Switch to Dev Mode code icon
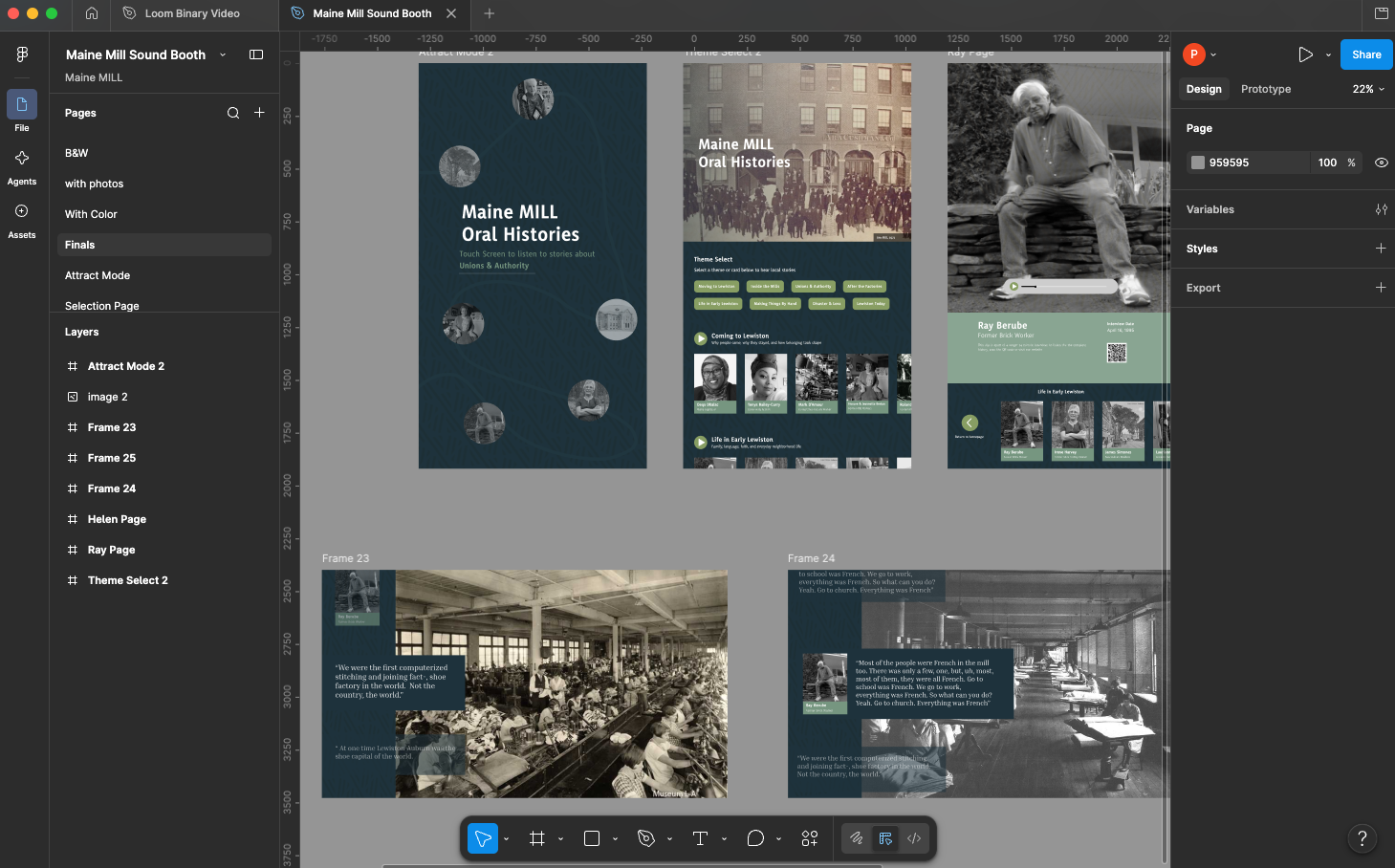Image resolution: width=1395 pixels, height=868 pixels. [x=914, y=838]
